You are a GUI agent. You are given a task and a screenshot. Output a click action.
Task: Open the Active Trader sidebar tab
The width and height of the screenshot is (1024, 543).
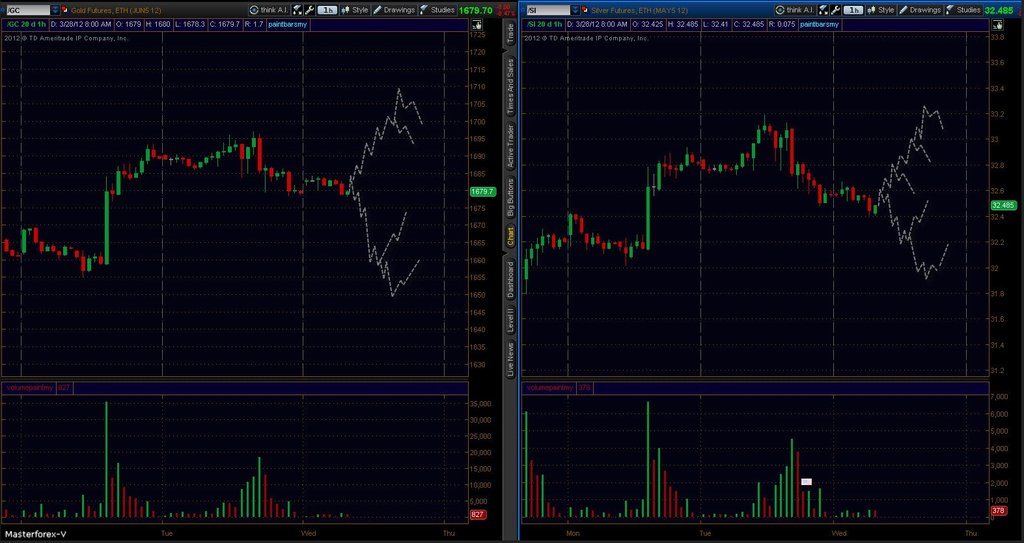point(510,147)
